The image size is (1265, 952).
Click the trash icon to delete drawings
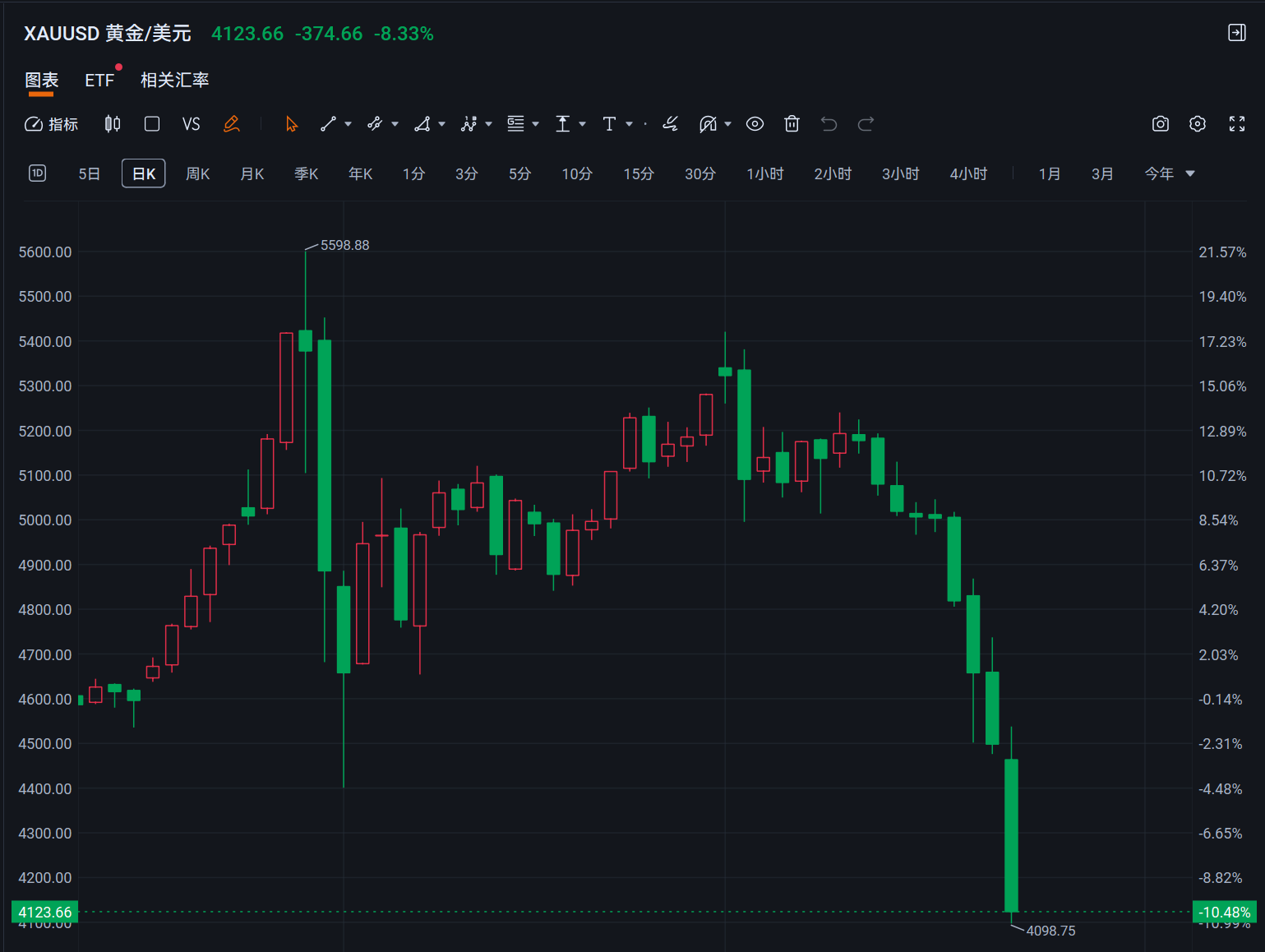[792, 124]
